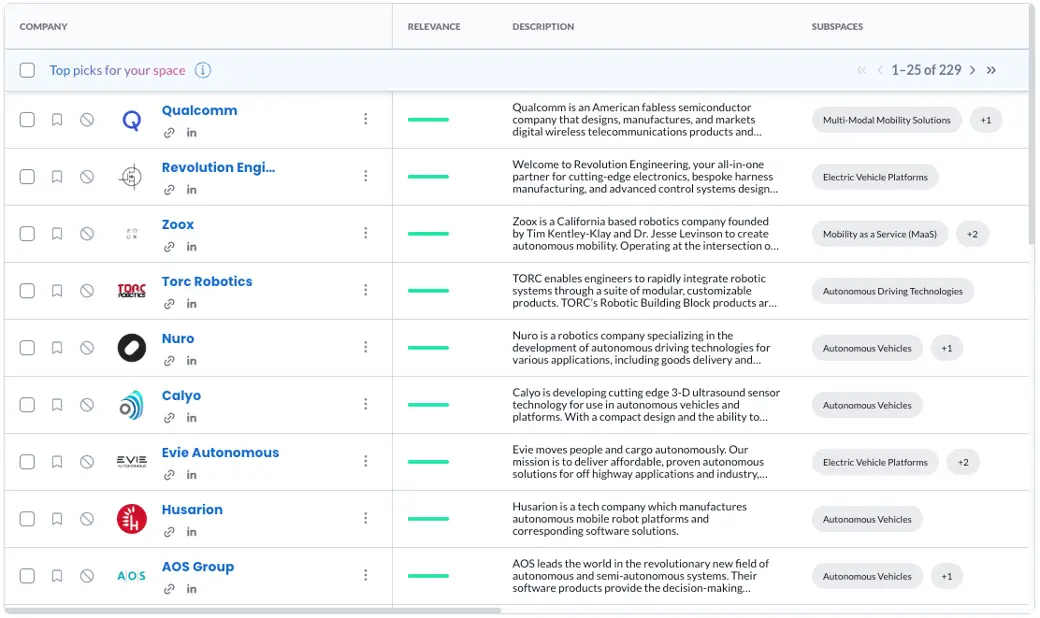This screenshot has width=1040, height=618.
Task: Exclude Evie Autonomous with block icon
Action: pyautogui.click(x=87, y=462)
